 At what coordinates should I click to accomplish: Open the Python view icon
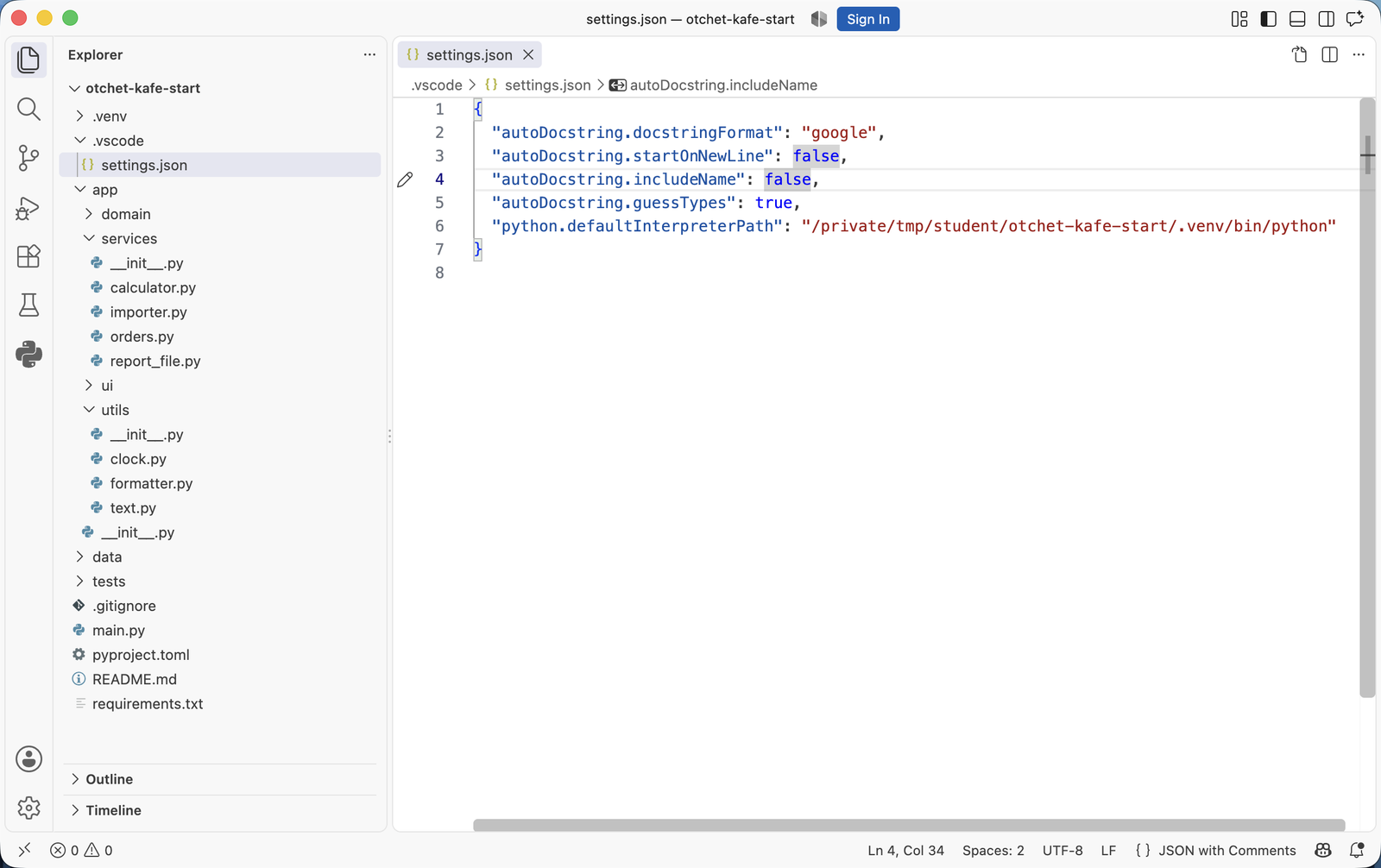click(x=28, y=354)
